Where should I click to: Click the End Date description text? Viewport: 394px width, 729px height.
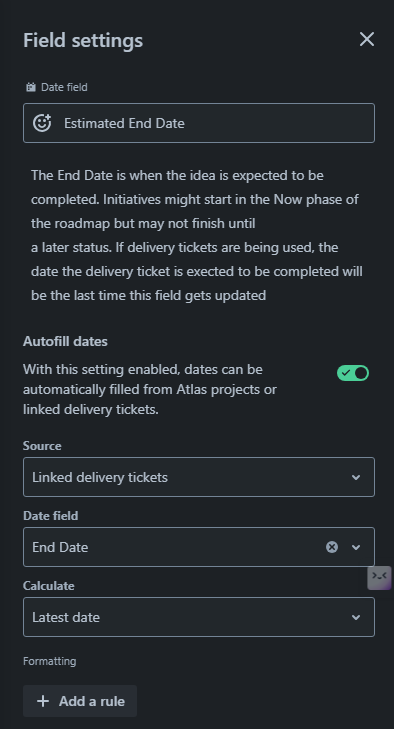pos(197,235)
